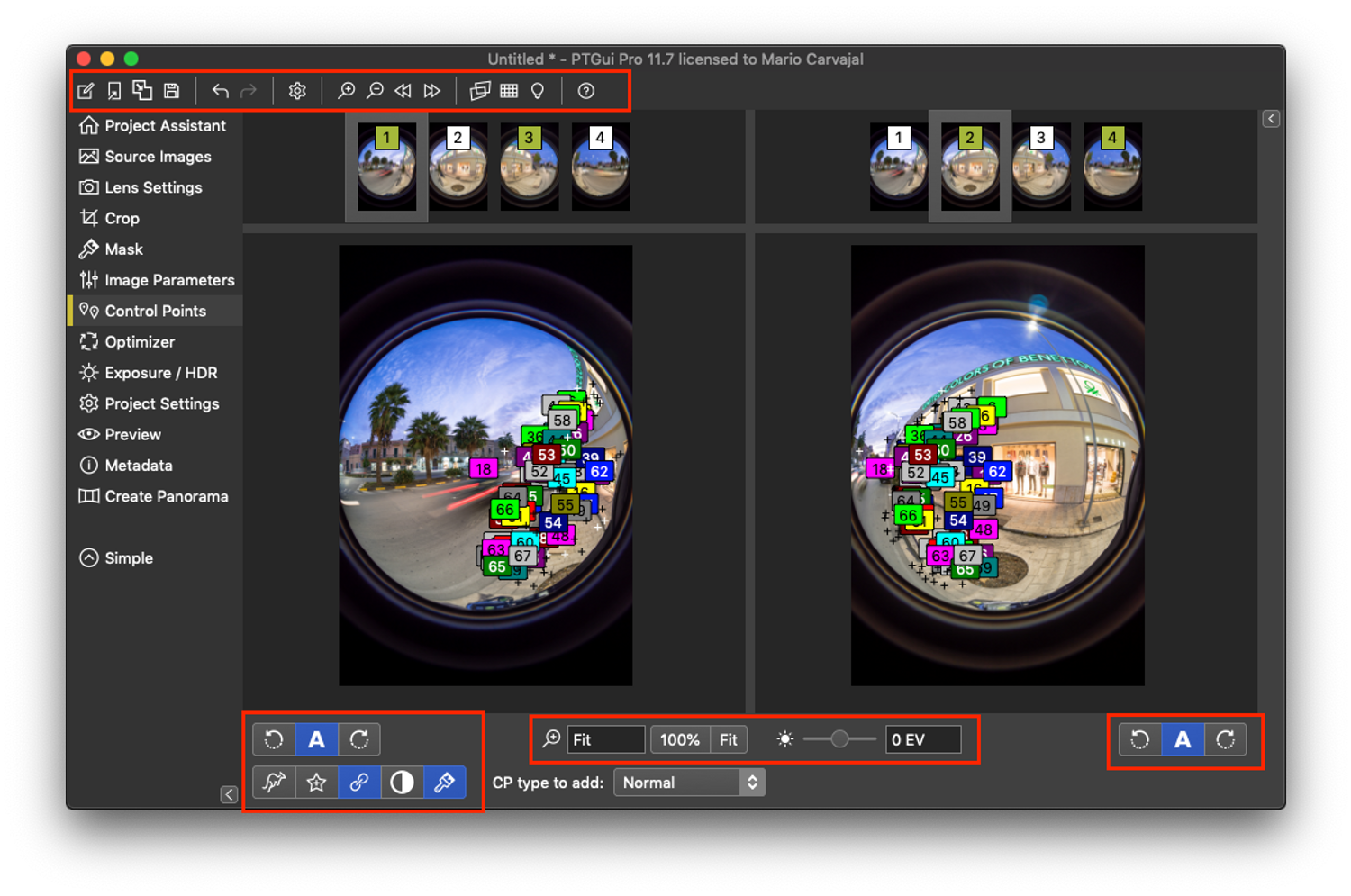The image size is (1351, 896).
Task: Open the Source Images tab
Action: 155,157
